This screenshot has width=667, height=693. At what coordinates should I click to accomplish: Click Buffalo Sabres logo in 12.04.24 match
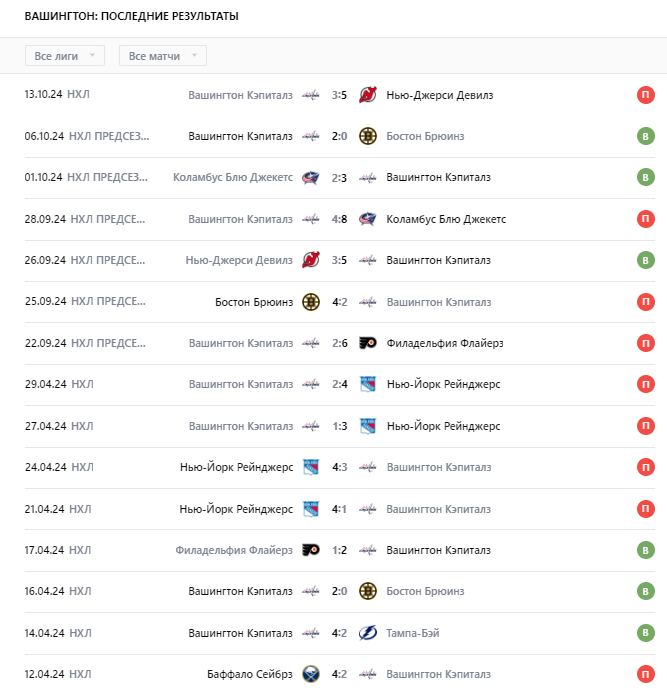click(310, 674)
